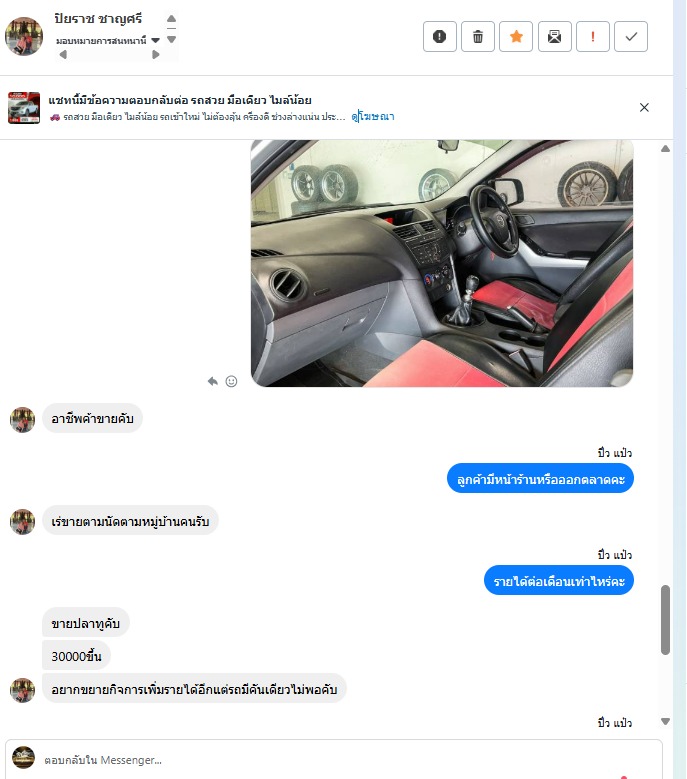This screenshot has height=779, width=687.
Task: Open the ดูโฆษณา link
Action: (x=373, y=117)
